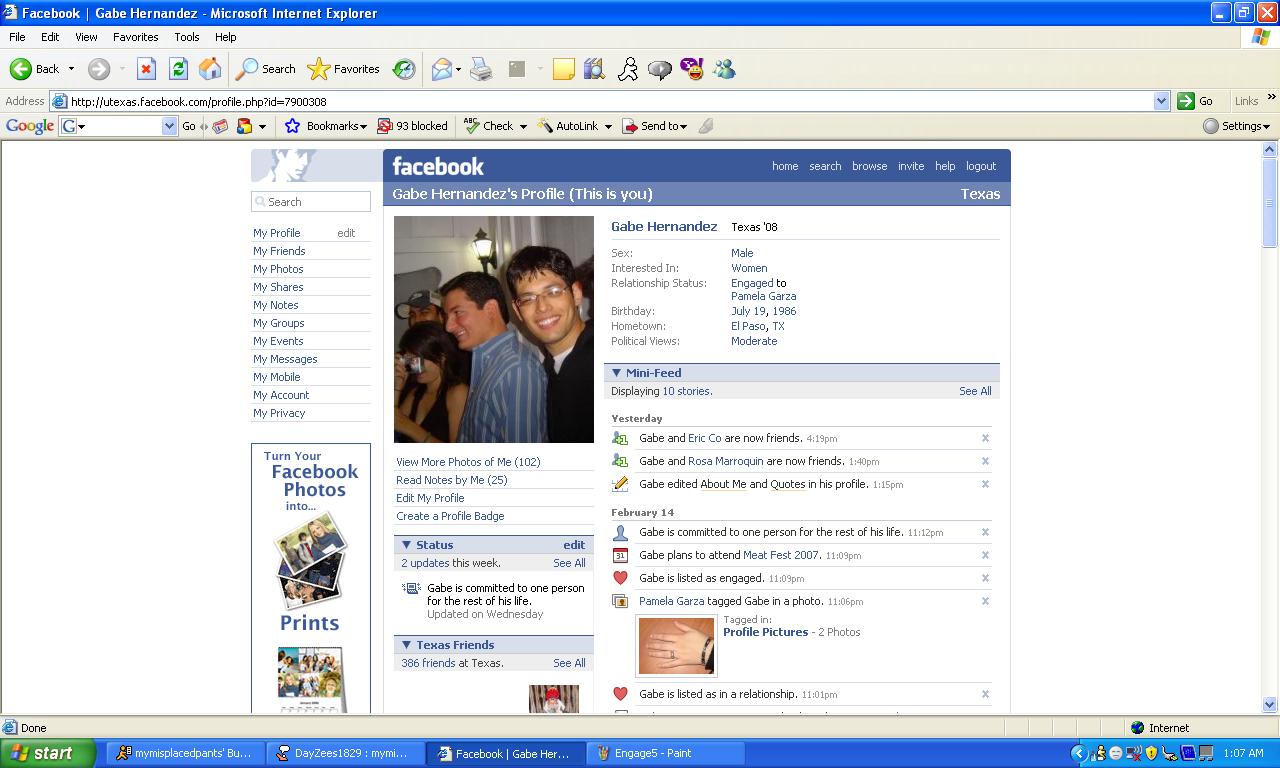Expand the Bookmarks dropdown arrow
1280x768 pixels.
(x=363, y=126)
